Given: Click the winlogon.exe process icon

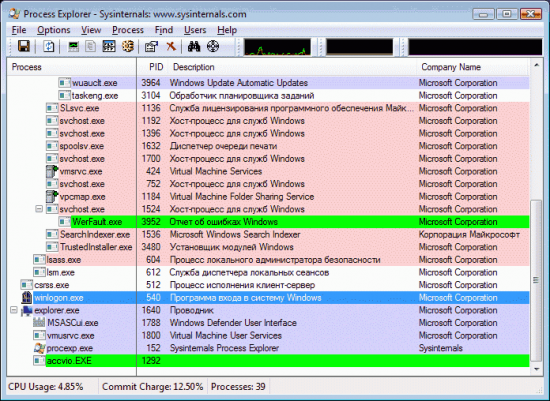Looking at the screenshot, I should click(x=27, y=298).
